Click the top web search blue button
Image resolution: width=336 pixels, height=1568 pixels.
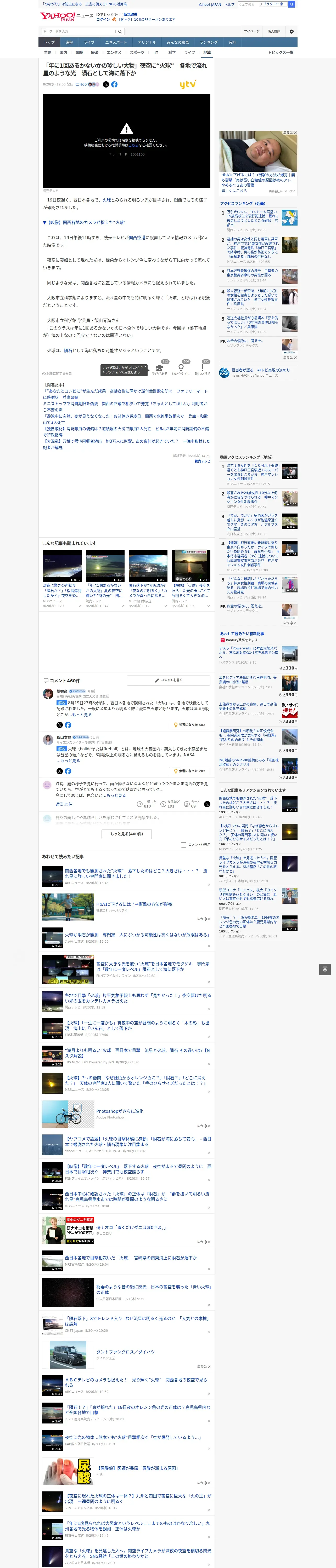292,4
